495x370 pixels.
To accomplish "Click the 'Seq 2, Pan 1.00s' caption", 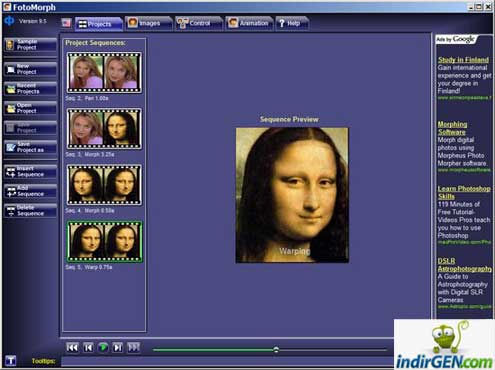I will [87, 98].
